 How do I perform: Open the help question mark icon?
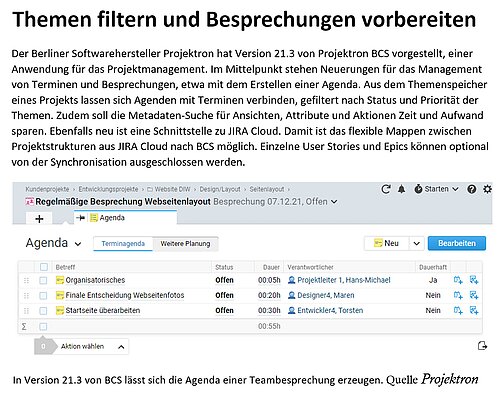[x=471, y=189]
